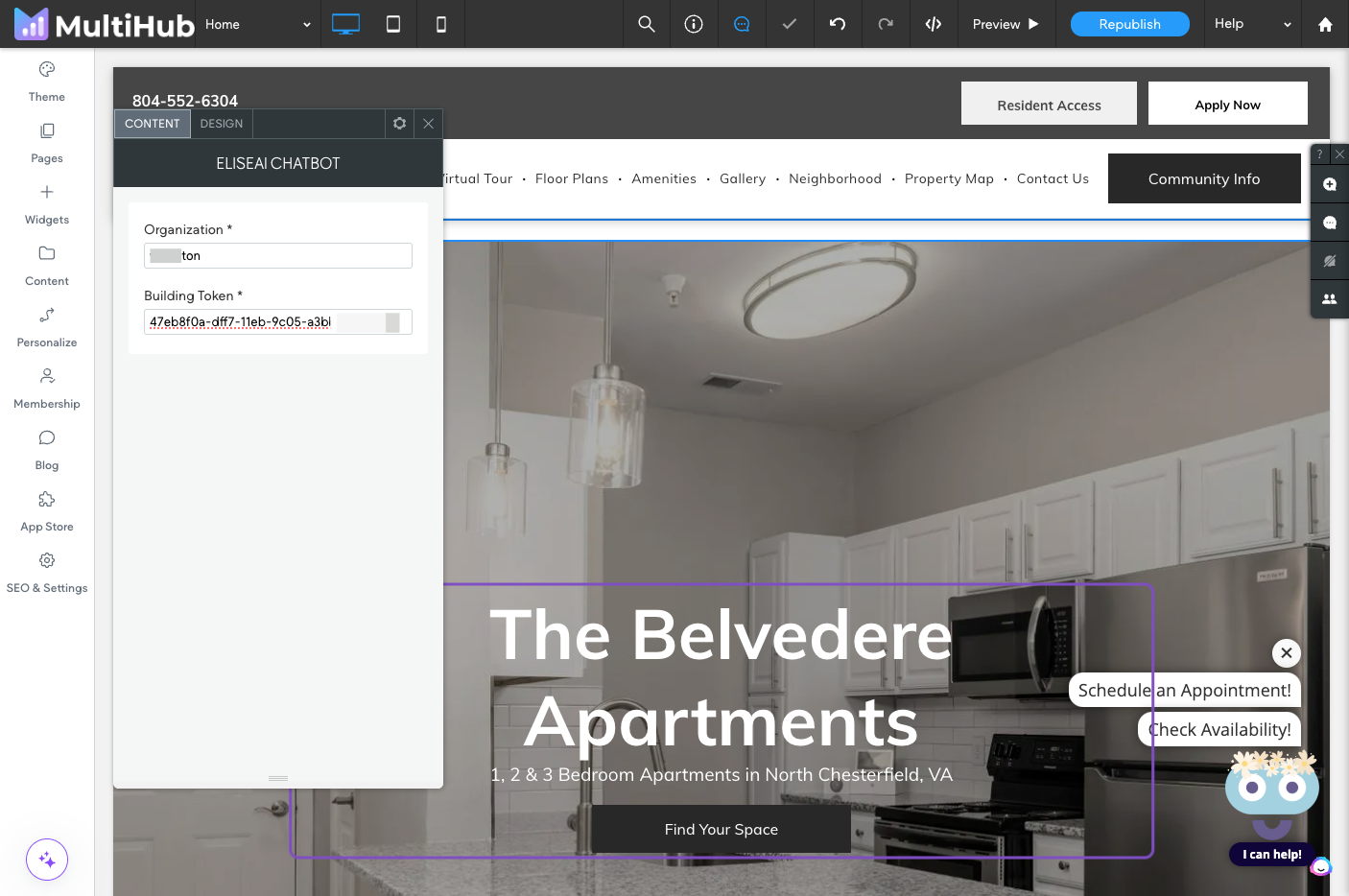Open the Pages panel
The width and height of the screenshot is (1349, 896).
click(47, 143)
